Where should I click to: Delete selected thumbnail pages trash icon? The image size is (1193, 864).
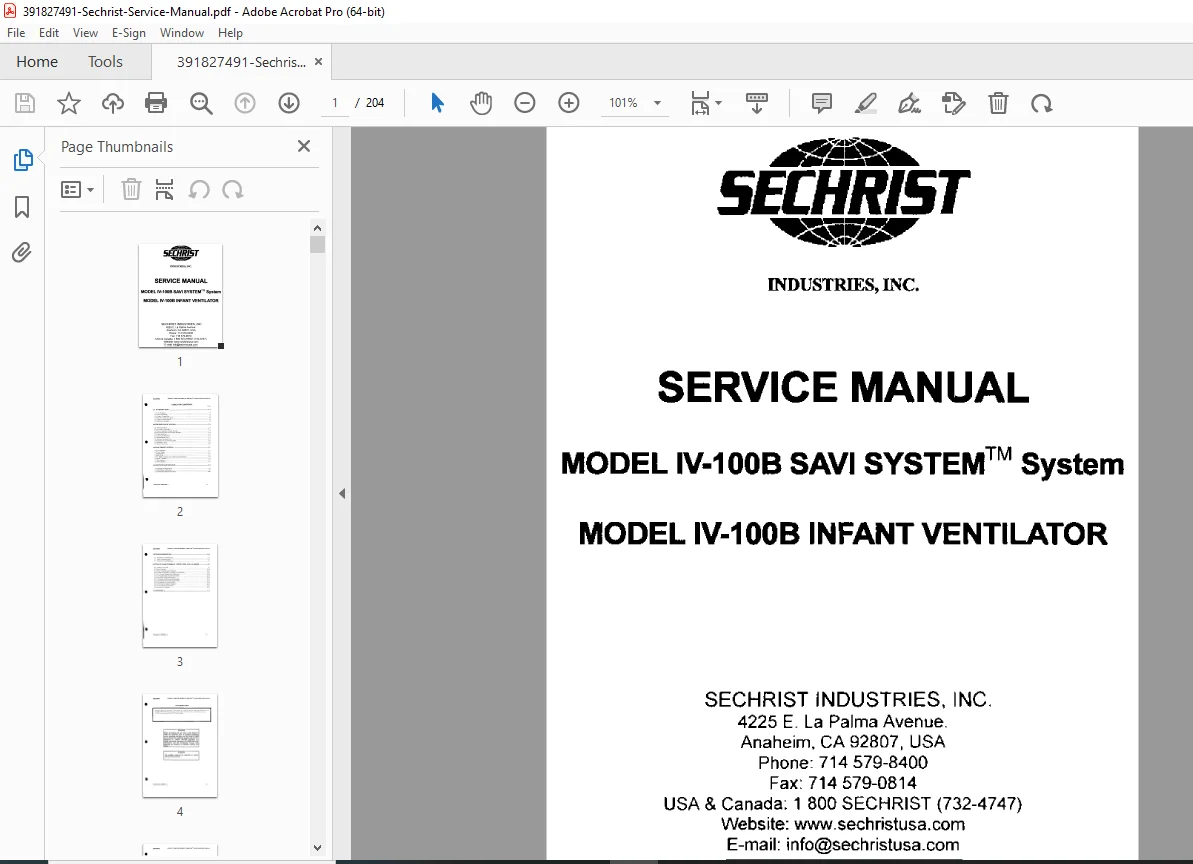(132, 189)
